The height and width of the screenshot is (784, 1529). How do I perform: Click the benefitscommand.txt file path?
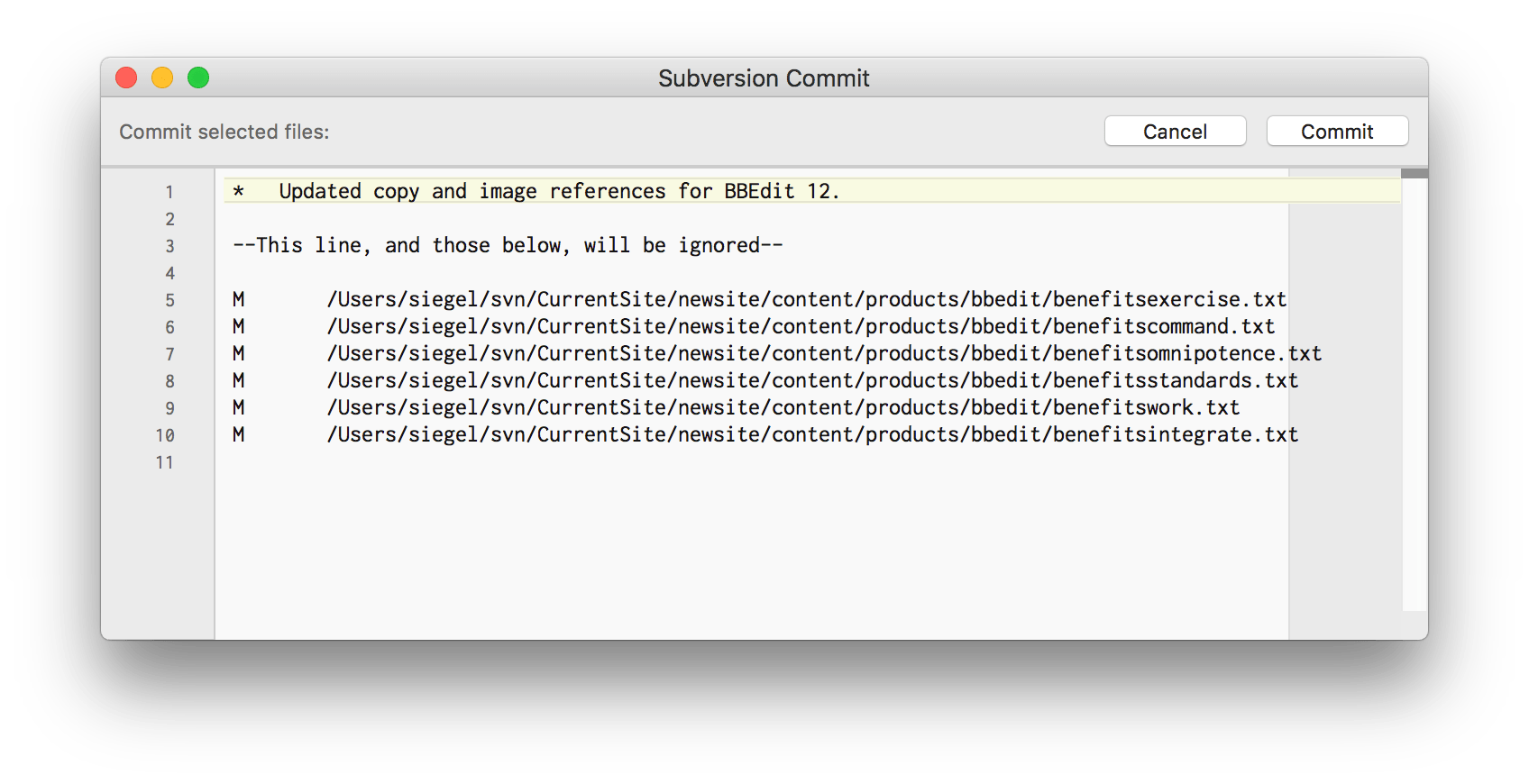coord(801,326)
